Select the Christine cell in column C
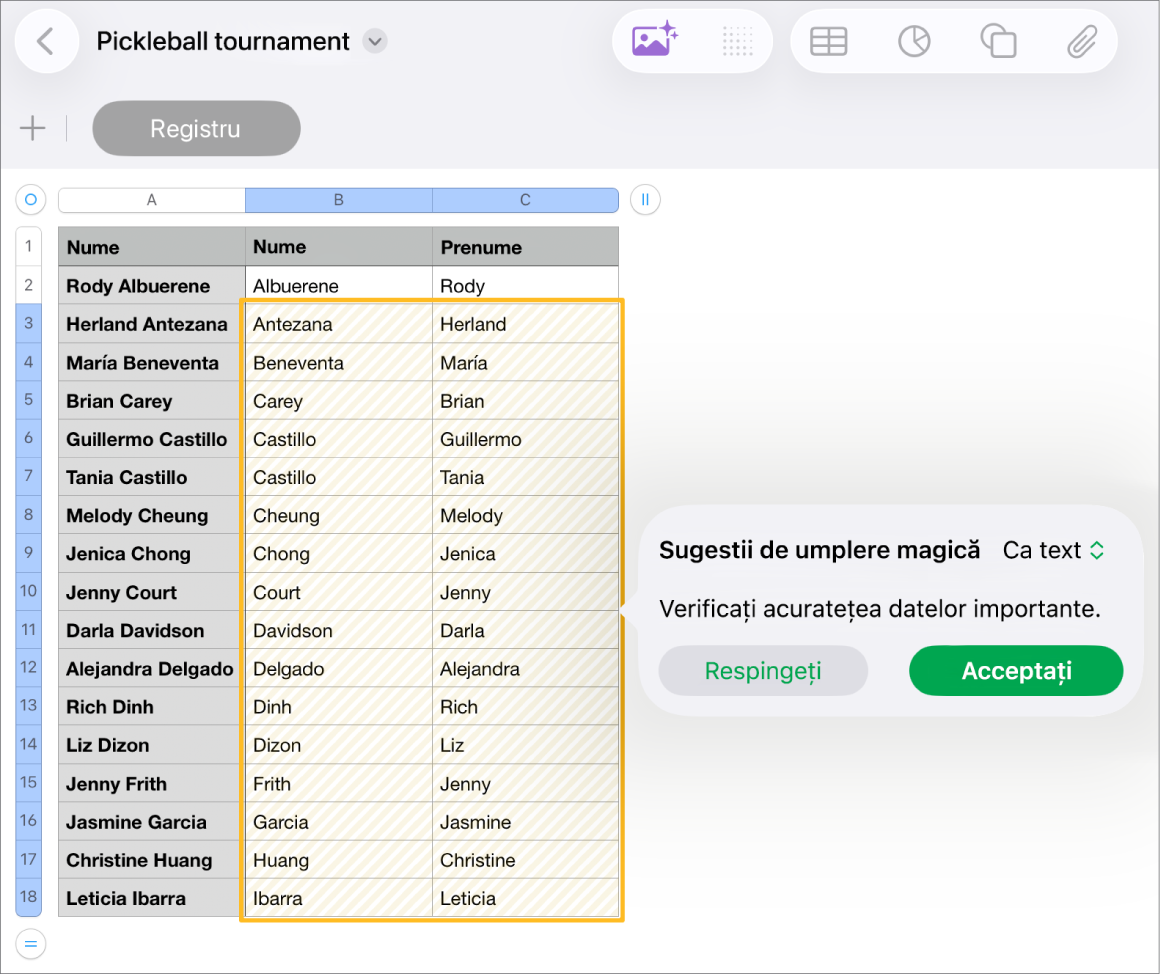Screen dimensions: 1160x976 pyautogui.click(x=525, y=861)
